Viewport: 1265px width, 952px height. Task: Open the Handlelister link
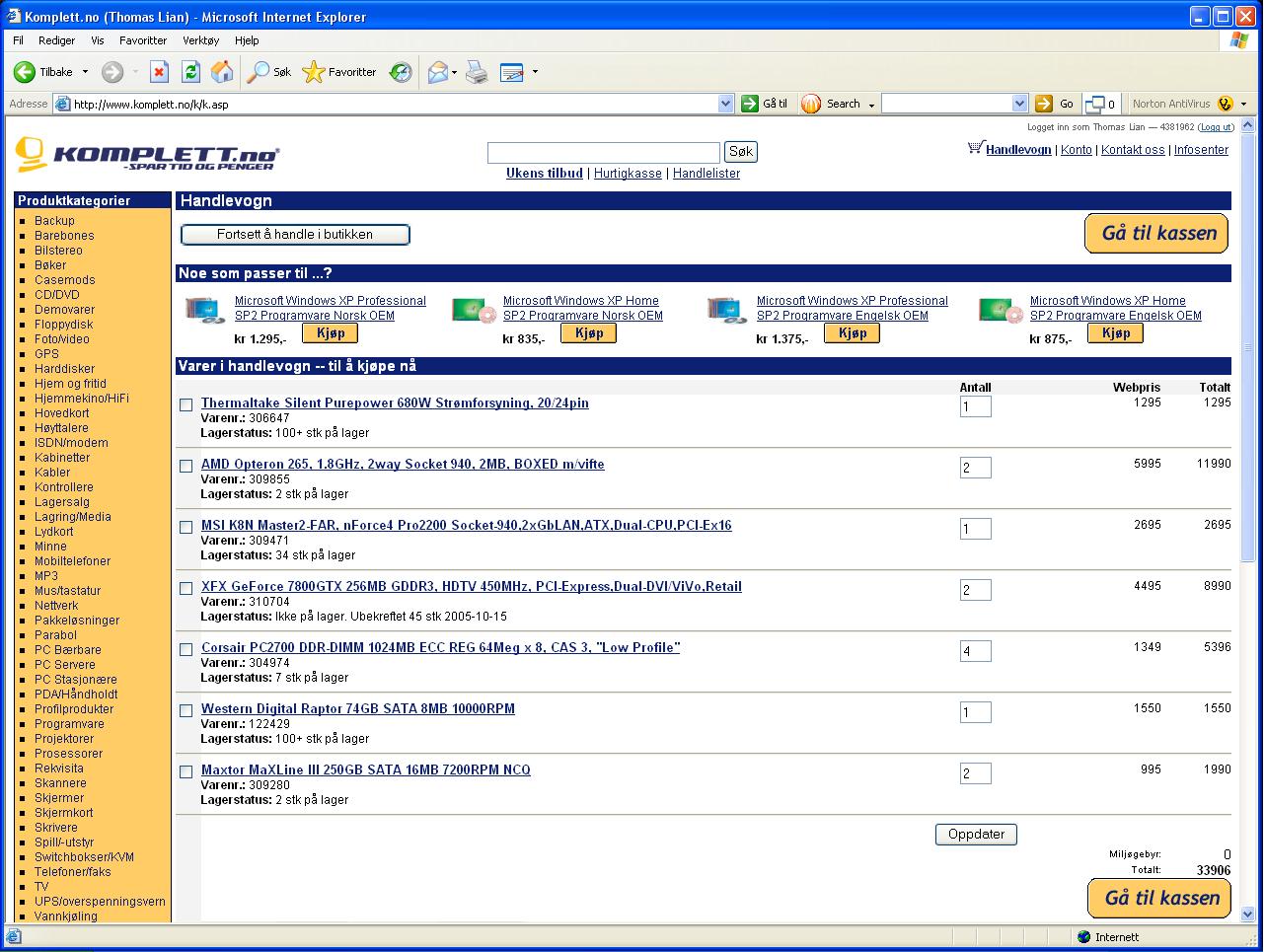(x=707, y=174)
